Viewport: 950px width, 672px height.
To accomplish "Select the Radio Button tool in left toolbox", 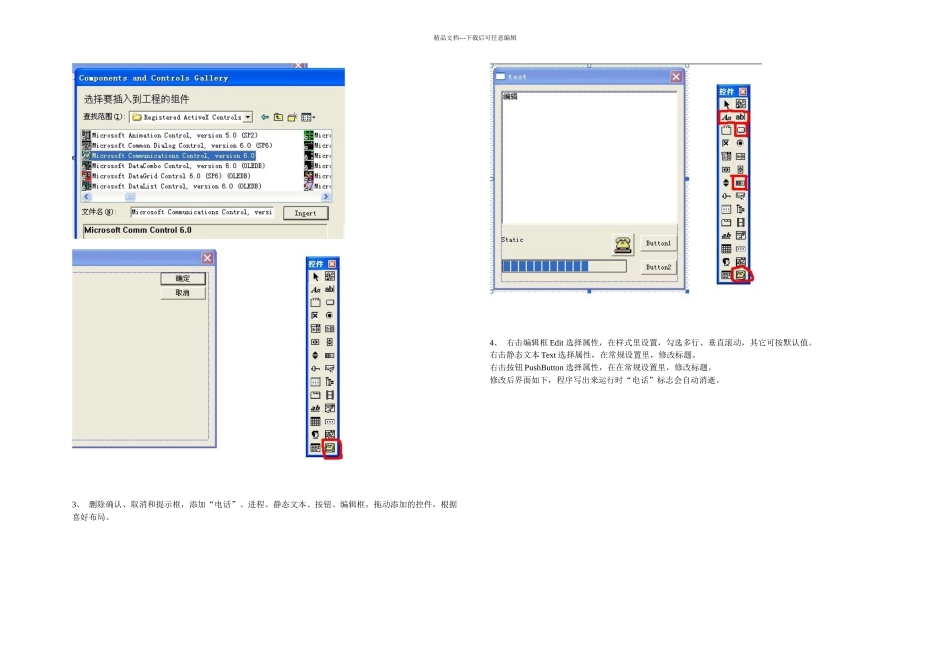I will (x=330, y=315).
